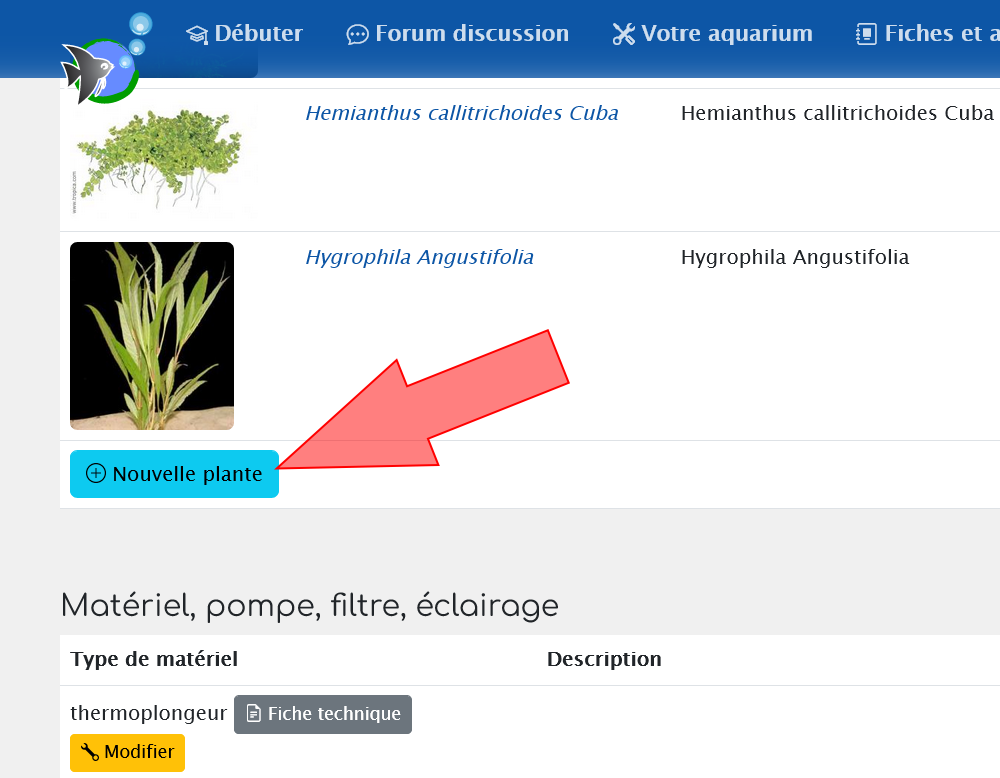Click the Type de matériel column header
The height and width of the screenshot is (778, 1000).
click(154, 659)
